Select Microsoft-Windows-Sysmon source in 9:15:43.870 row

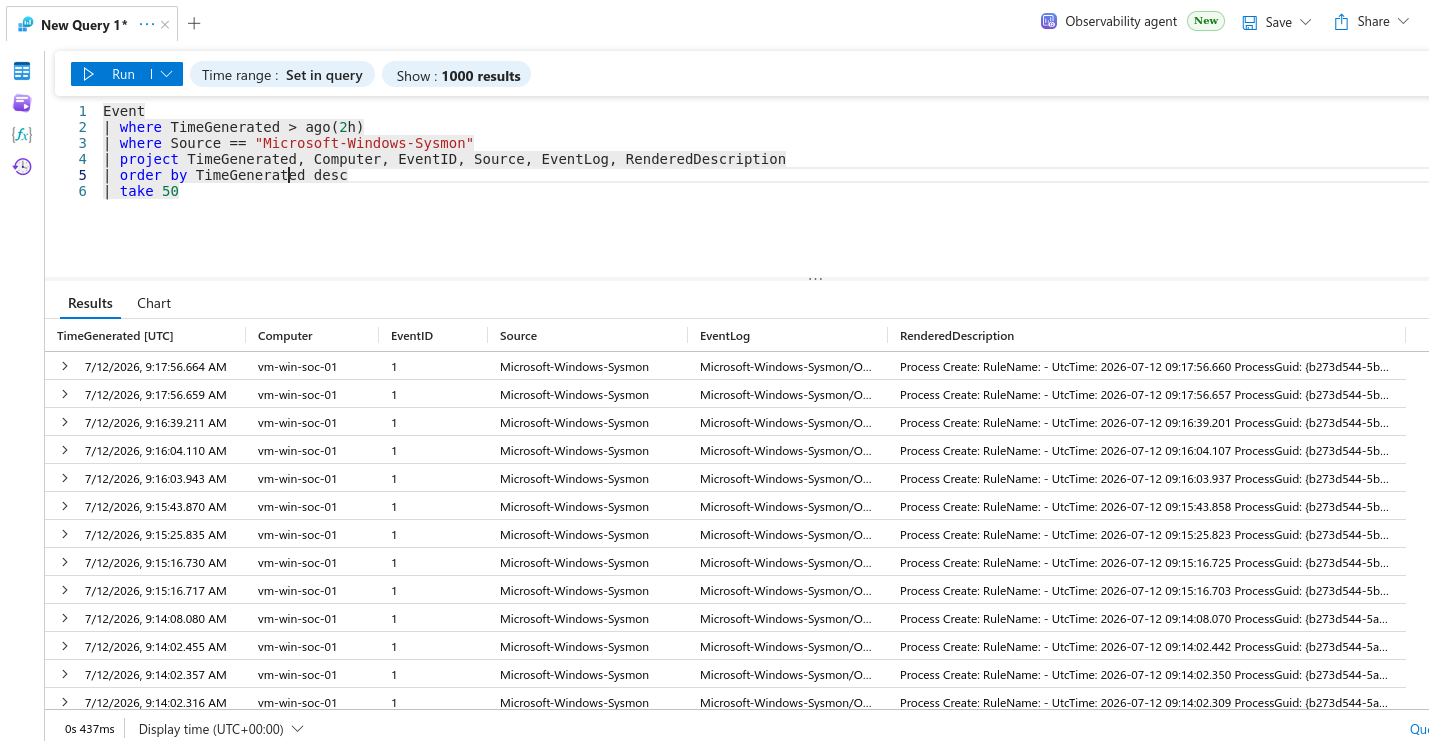click(x=574, y=507)
